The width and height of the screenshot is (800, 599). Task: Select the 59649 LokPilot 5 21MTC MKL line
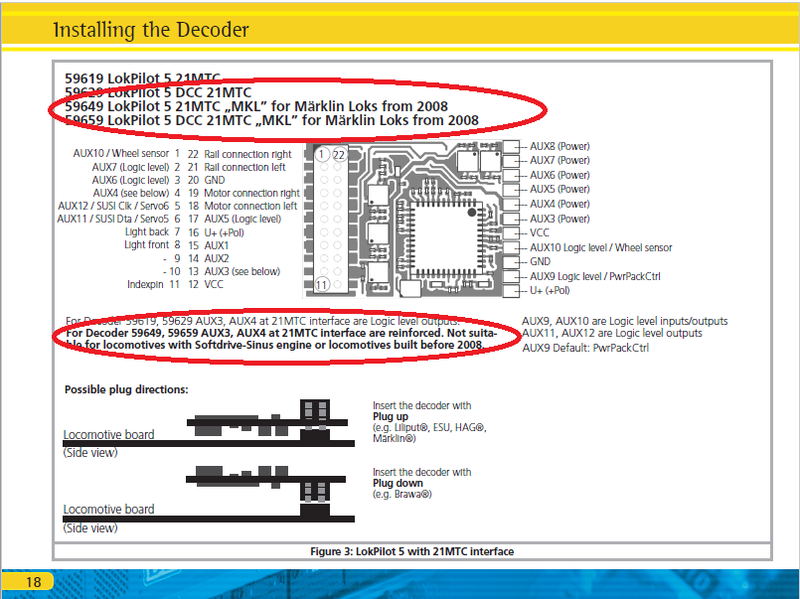256,106
